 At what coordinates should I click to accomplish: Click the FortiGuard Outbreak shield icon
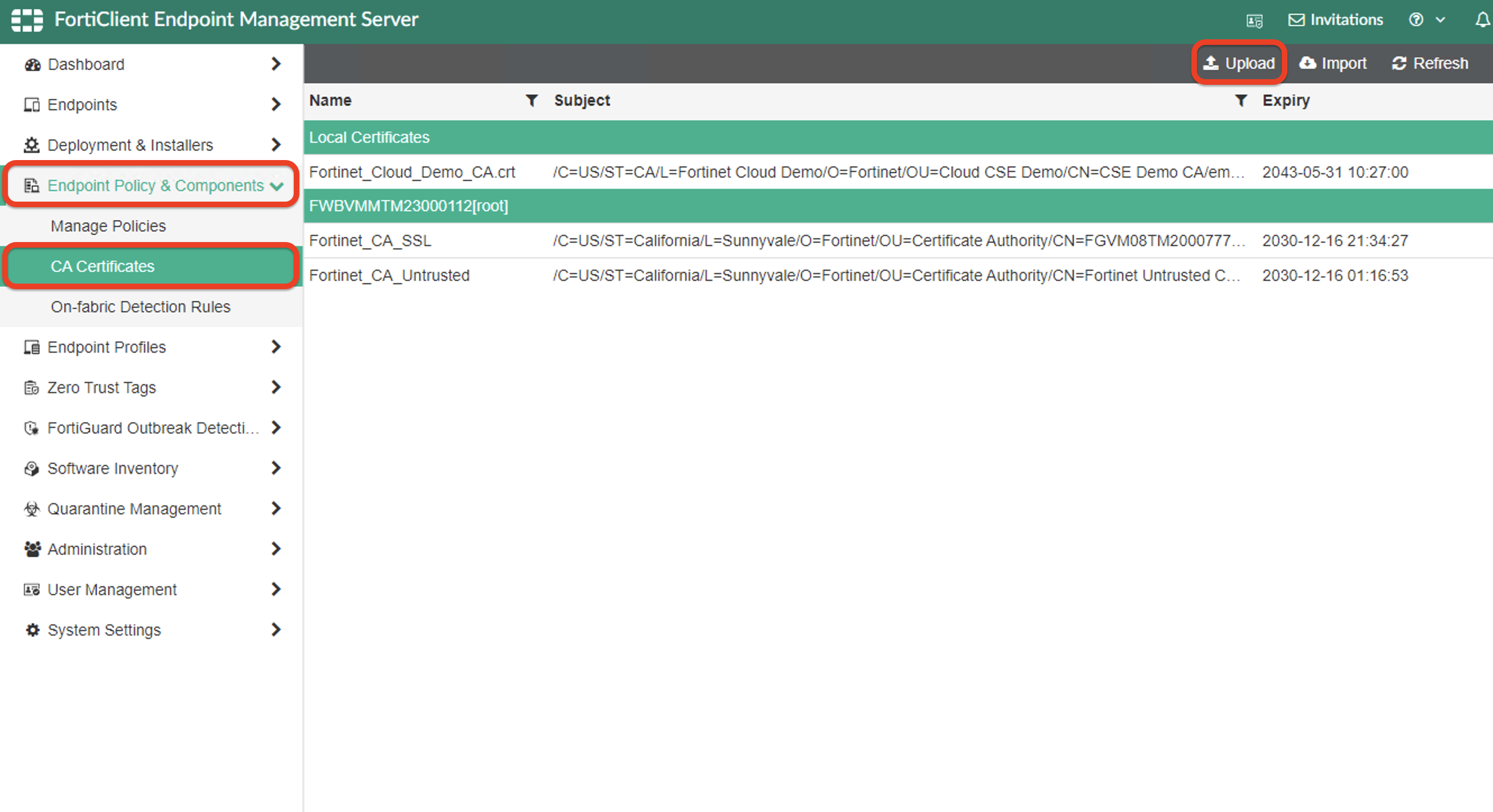[32, 428]
